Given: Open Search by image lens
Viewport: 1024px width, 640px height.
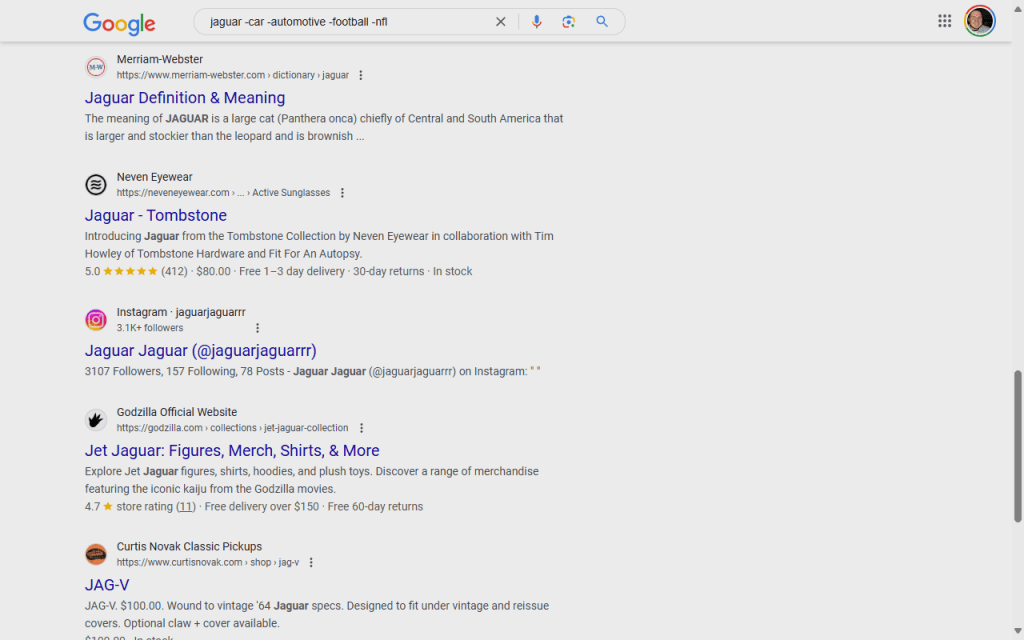Looking at the screenshot, I should click(569, 22).
